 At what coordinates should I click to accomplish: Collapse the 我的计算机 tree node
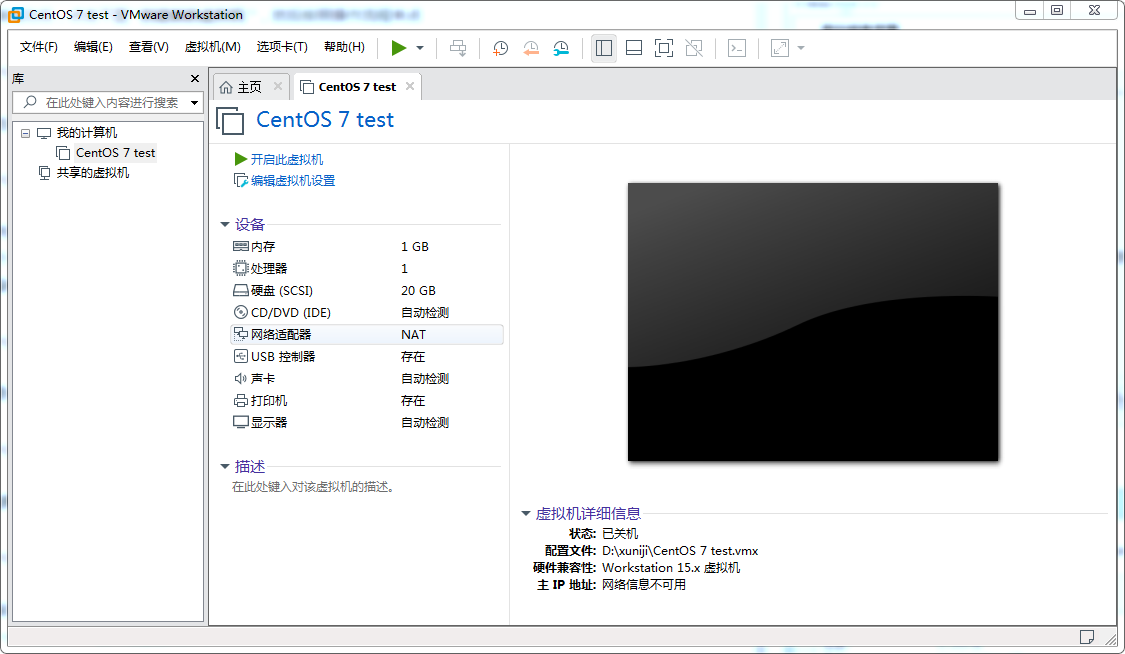pos(26,133)
